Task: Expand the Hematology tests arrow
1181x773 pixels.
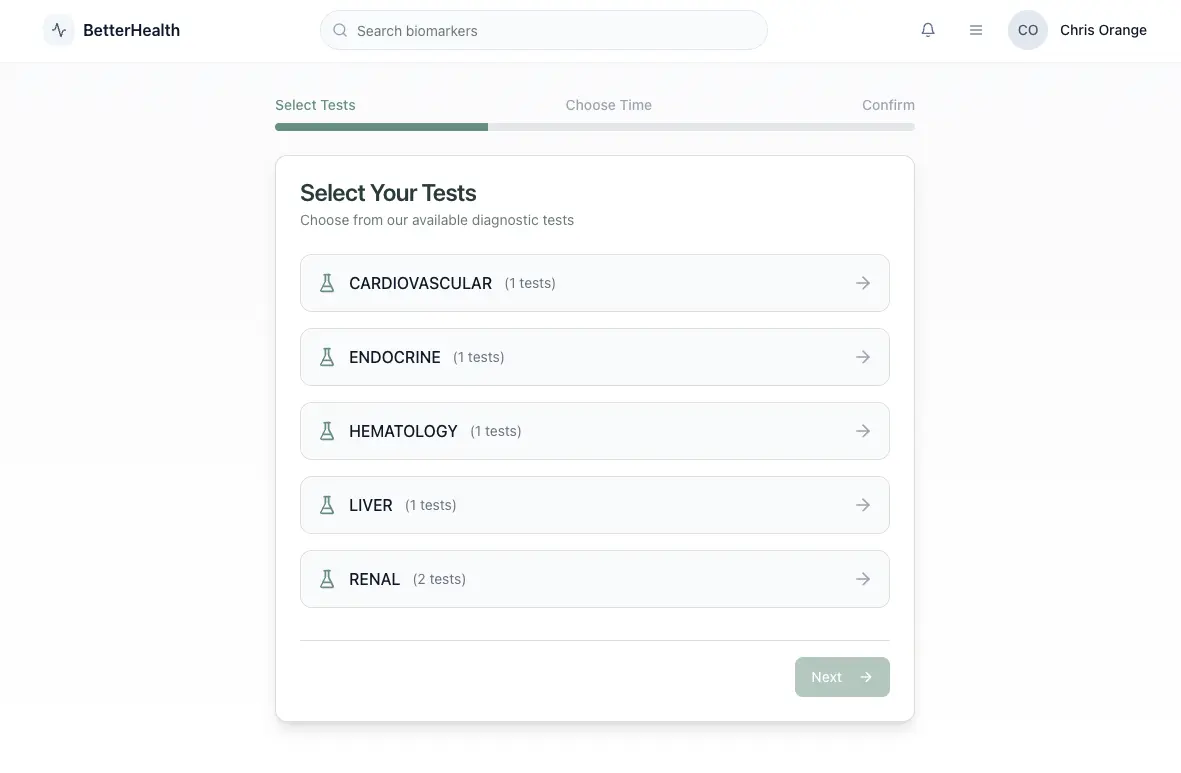Action: click(x=863, y=431)
